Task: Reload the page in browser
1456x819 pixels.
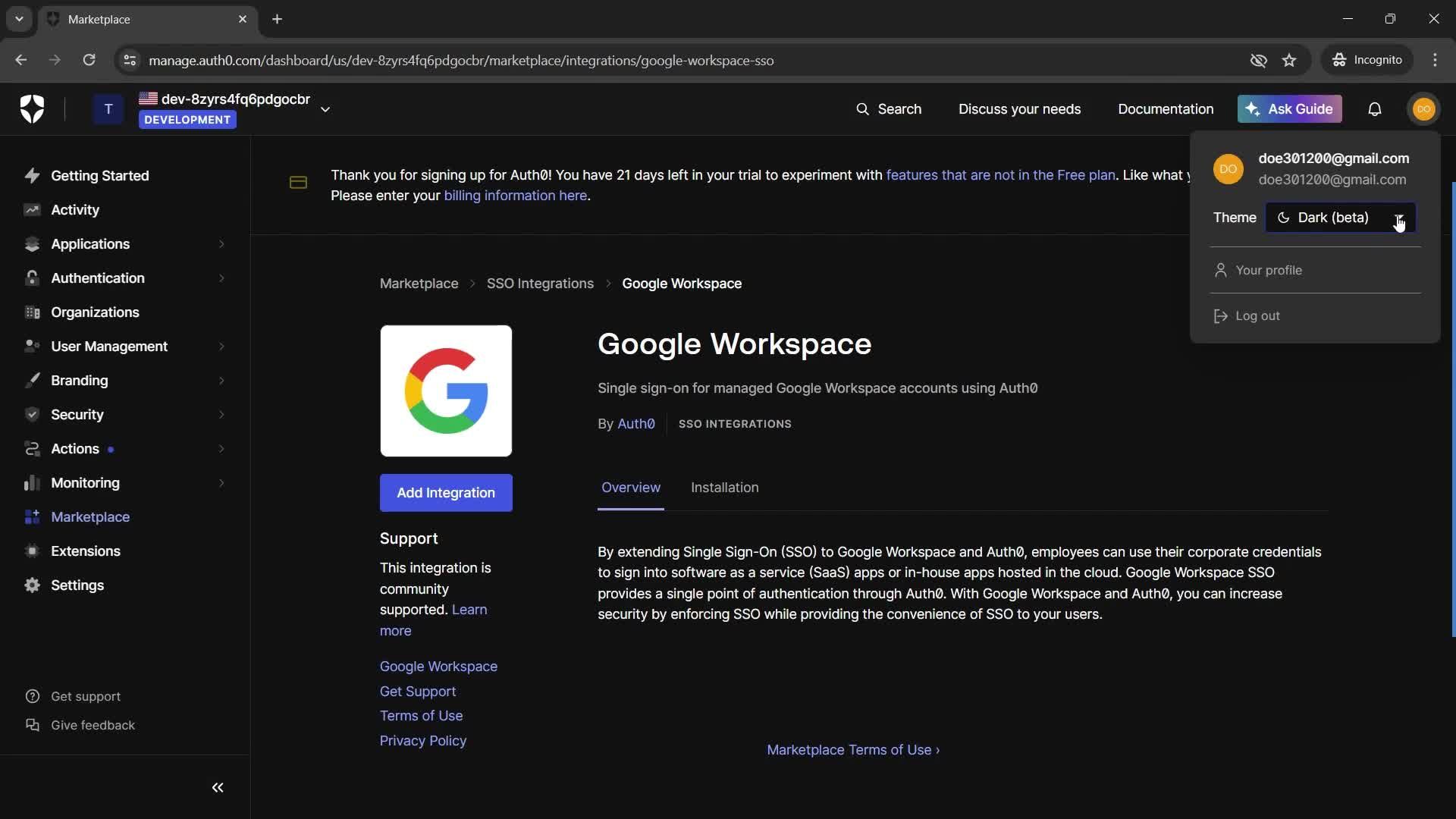Action: click(89, 60)
